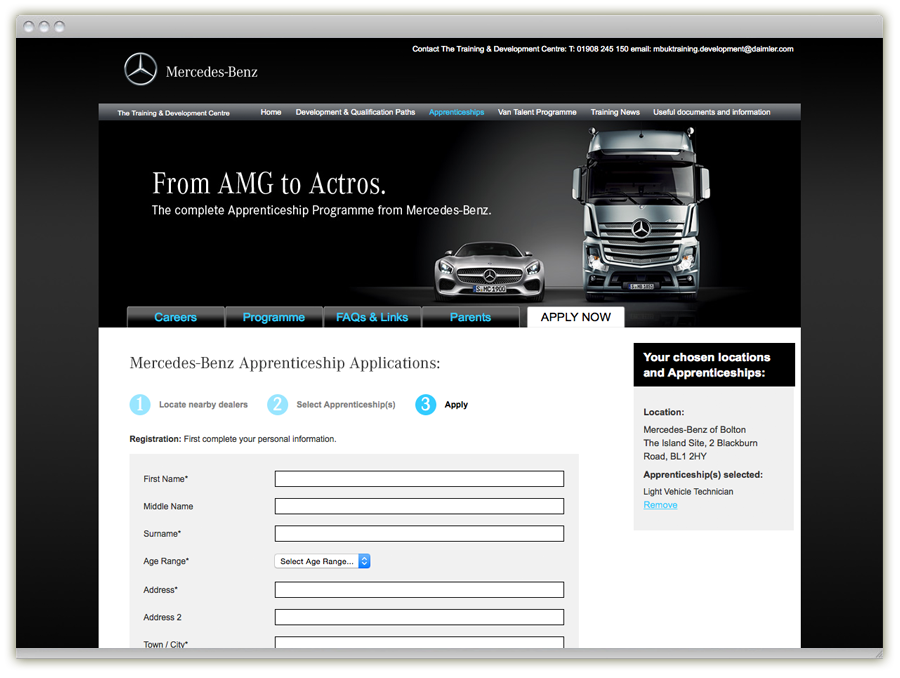Click the step 1 circle icon
Image resolution: width=900 pixels, height=678 pixels.
(140, 405)
